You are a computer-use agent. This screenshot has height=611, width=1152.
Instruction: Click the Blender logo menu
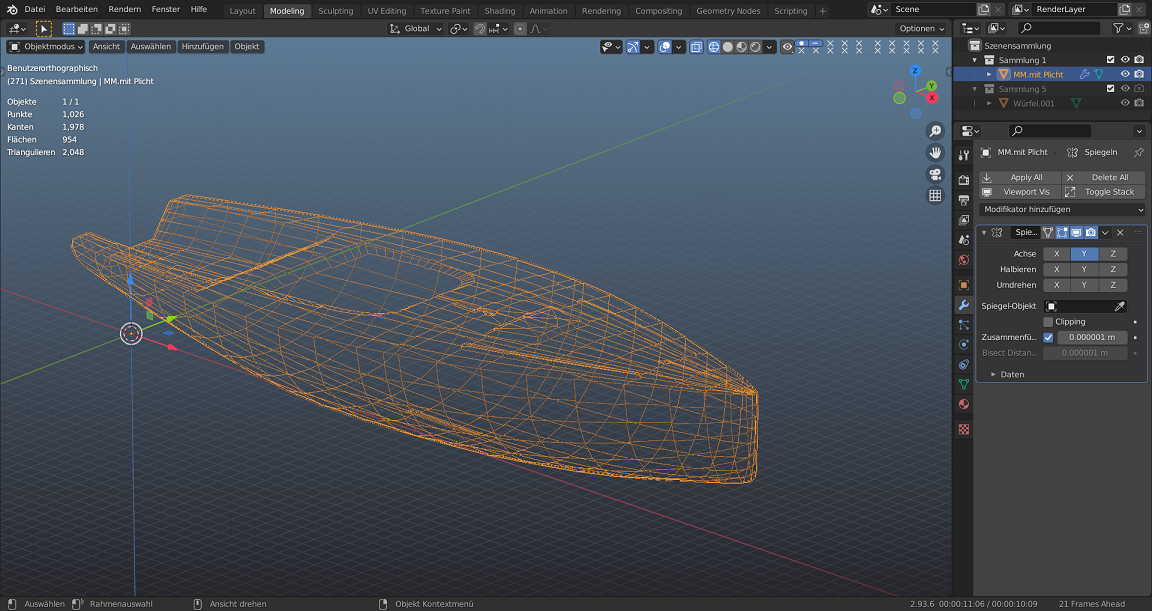(12, 10)
